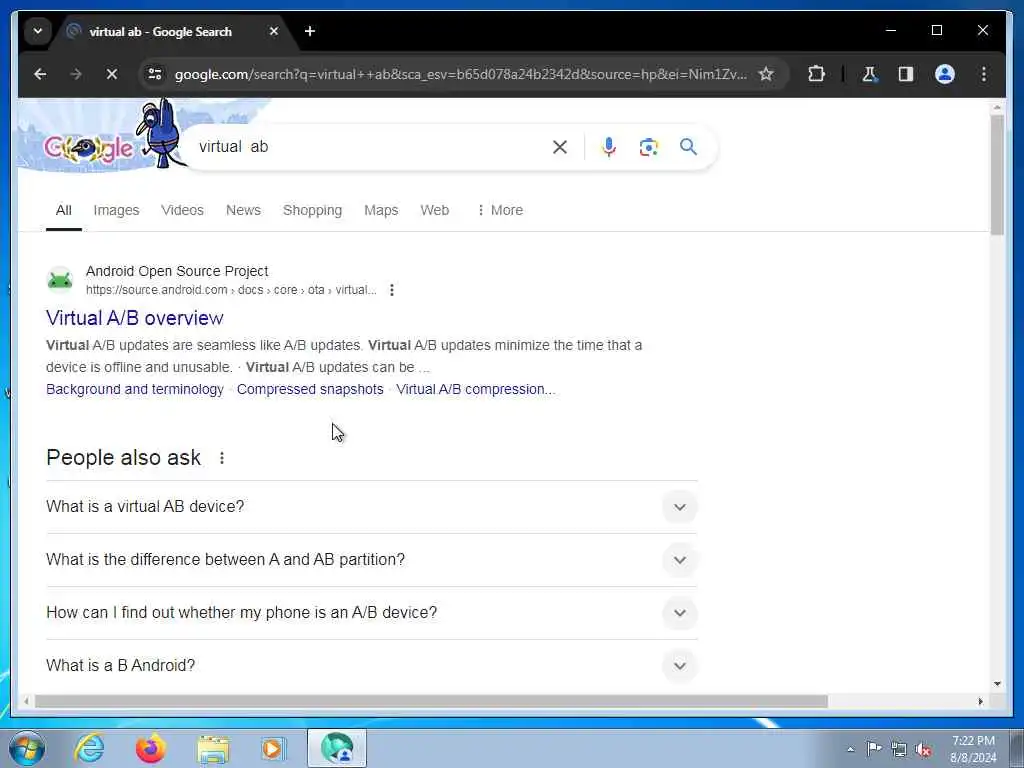Click the vertical scrollbar thumb
1024x768 pixels.
pyautogui.click(x=997, y=175)
